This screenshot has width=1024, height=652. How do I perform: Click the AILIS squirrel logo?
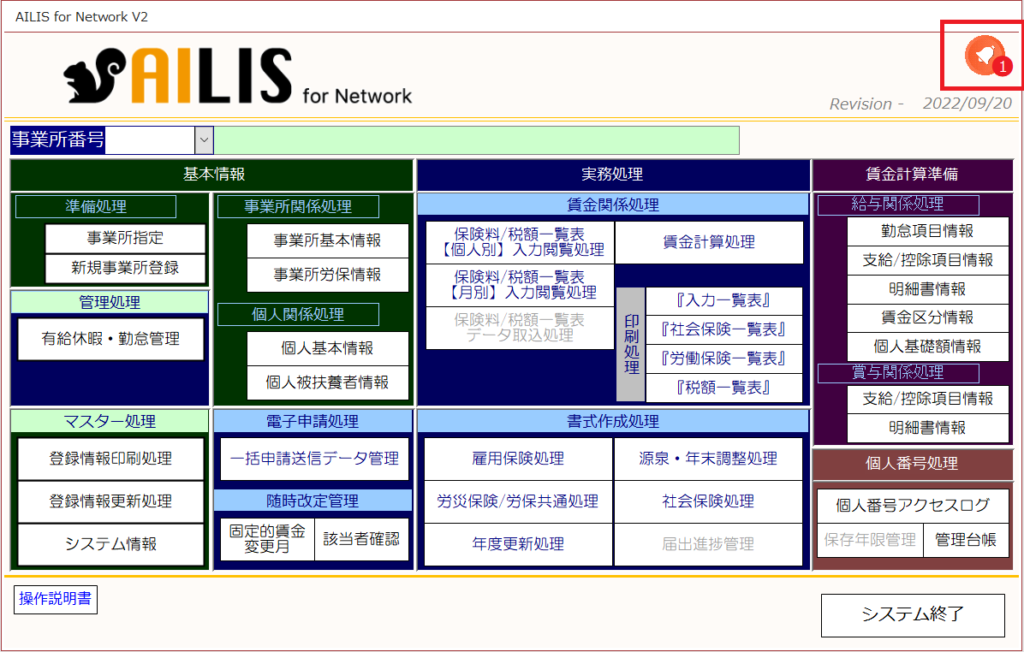point(96,78)
